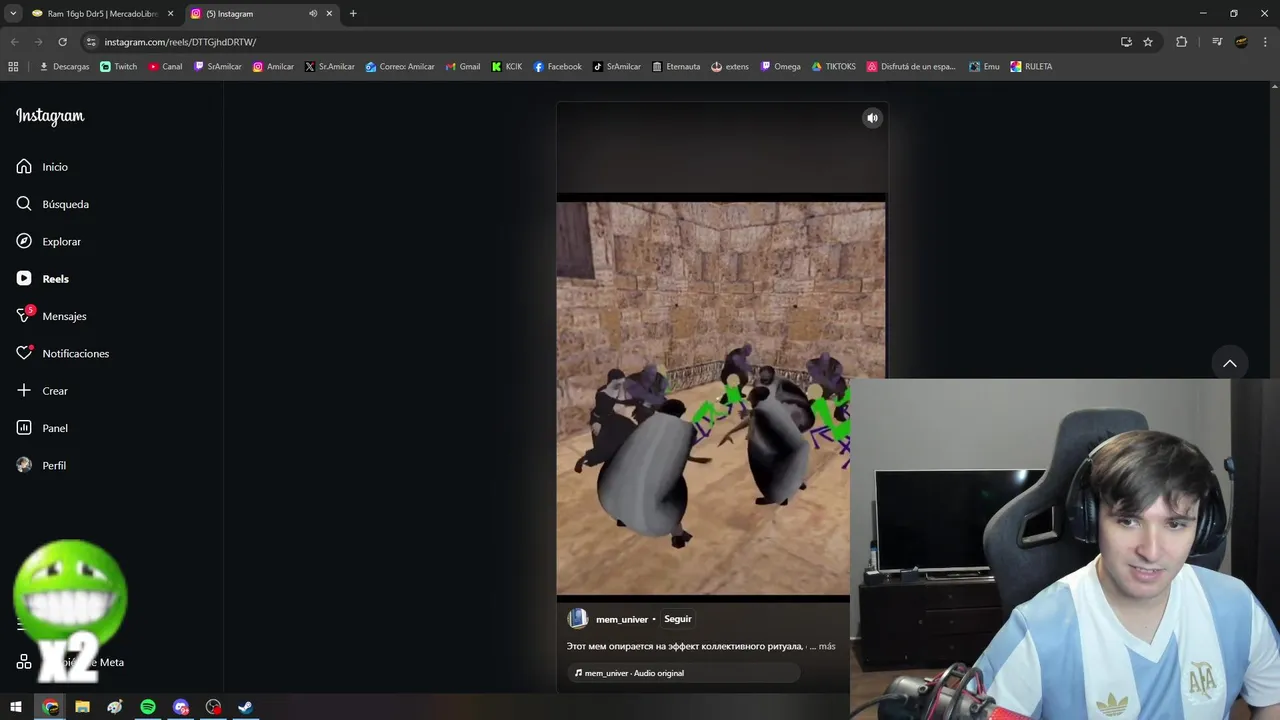1280x720 pixels.
Task: Open the 'Disfrutá de un espa...' bookmark
Action: (911, 67)
